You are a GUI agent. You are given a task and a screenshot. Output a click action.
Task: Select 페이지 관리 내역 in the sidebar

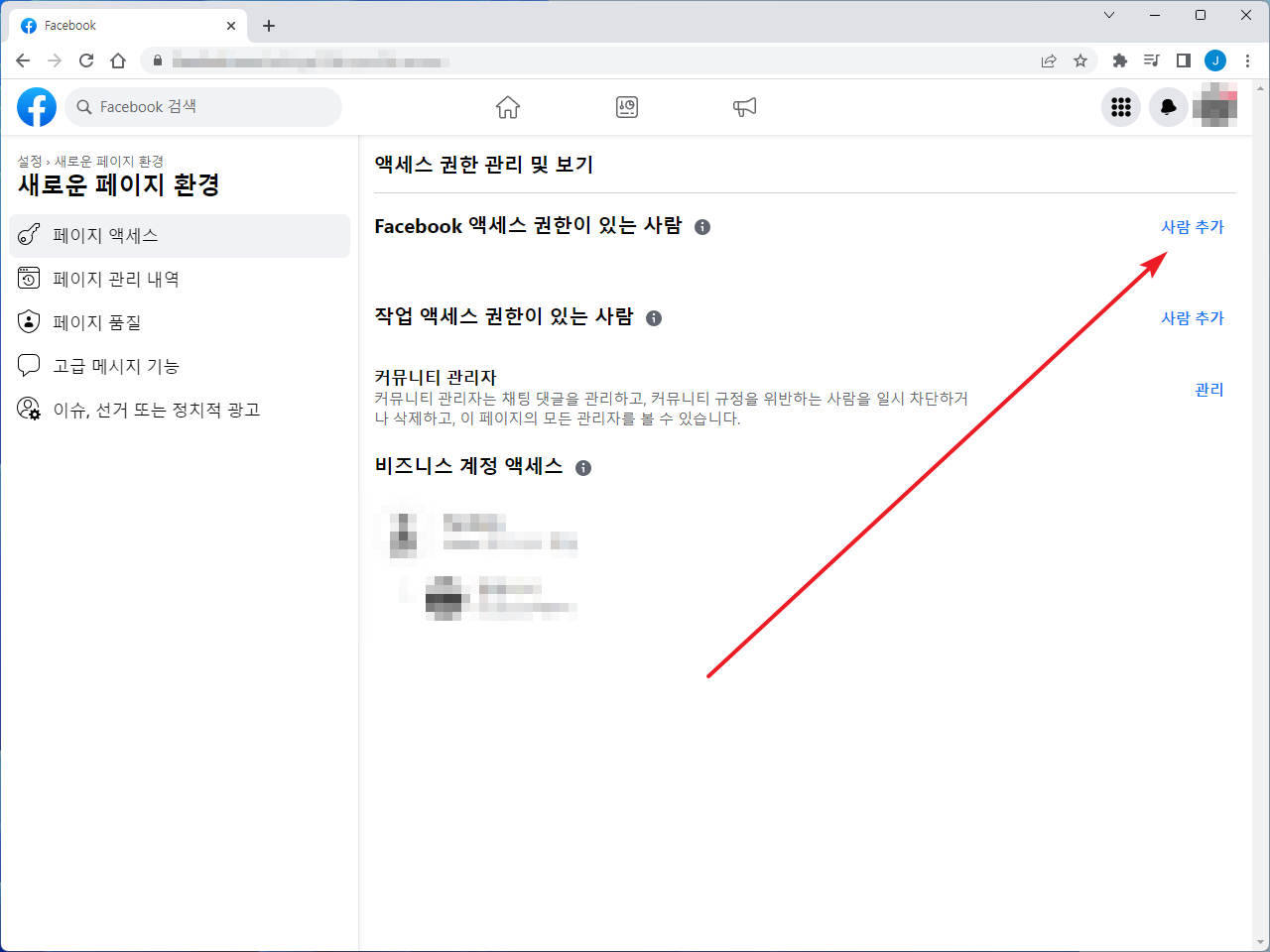(x=180, y=279)
